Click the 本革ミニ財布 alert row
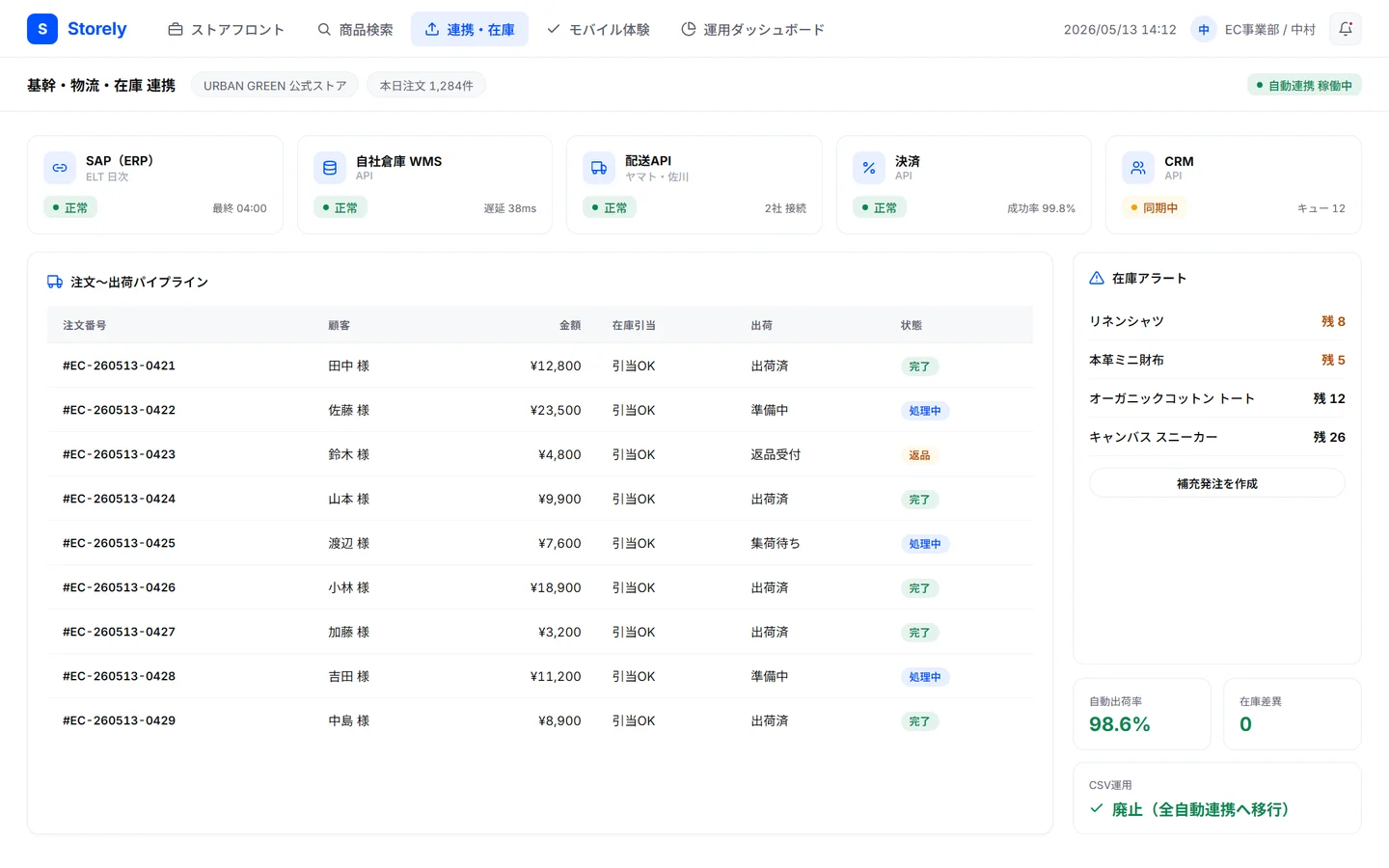The height and width of the screenshot is (868, 1389). tap(1217, 360)
